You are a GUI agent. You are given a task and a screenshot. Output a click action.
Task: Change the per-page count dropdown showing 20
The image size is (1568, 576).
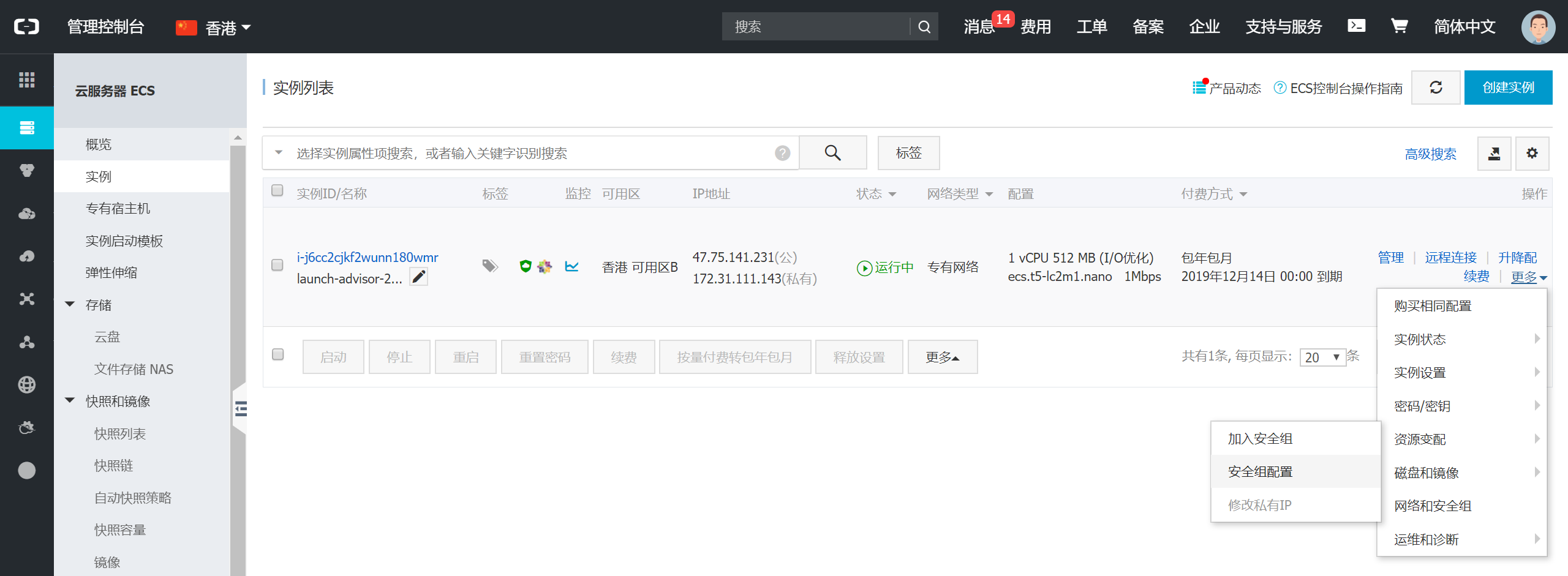[x=1322, y=357]
